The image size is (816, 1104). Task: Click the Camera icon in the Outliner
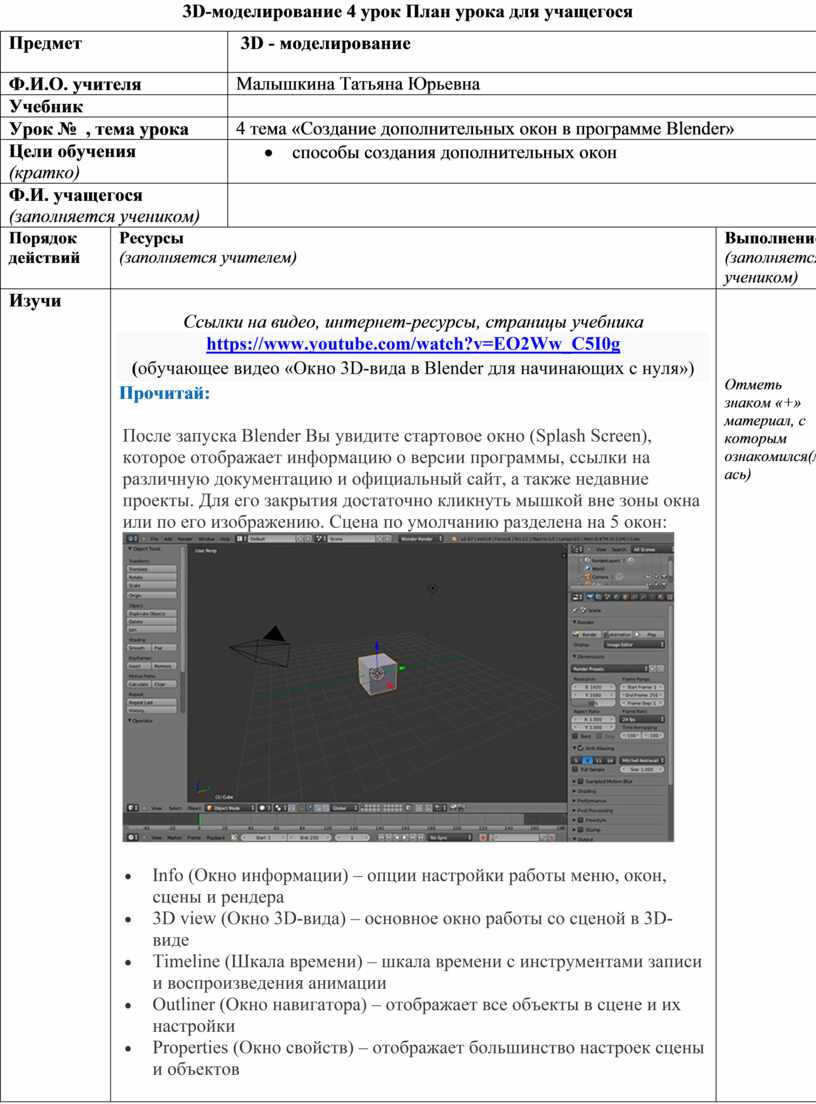[586, 577]
